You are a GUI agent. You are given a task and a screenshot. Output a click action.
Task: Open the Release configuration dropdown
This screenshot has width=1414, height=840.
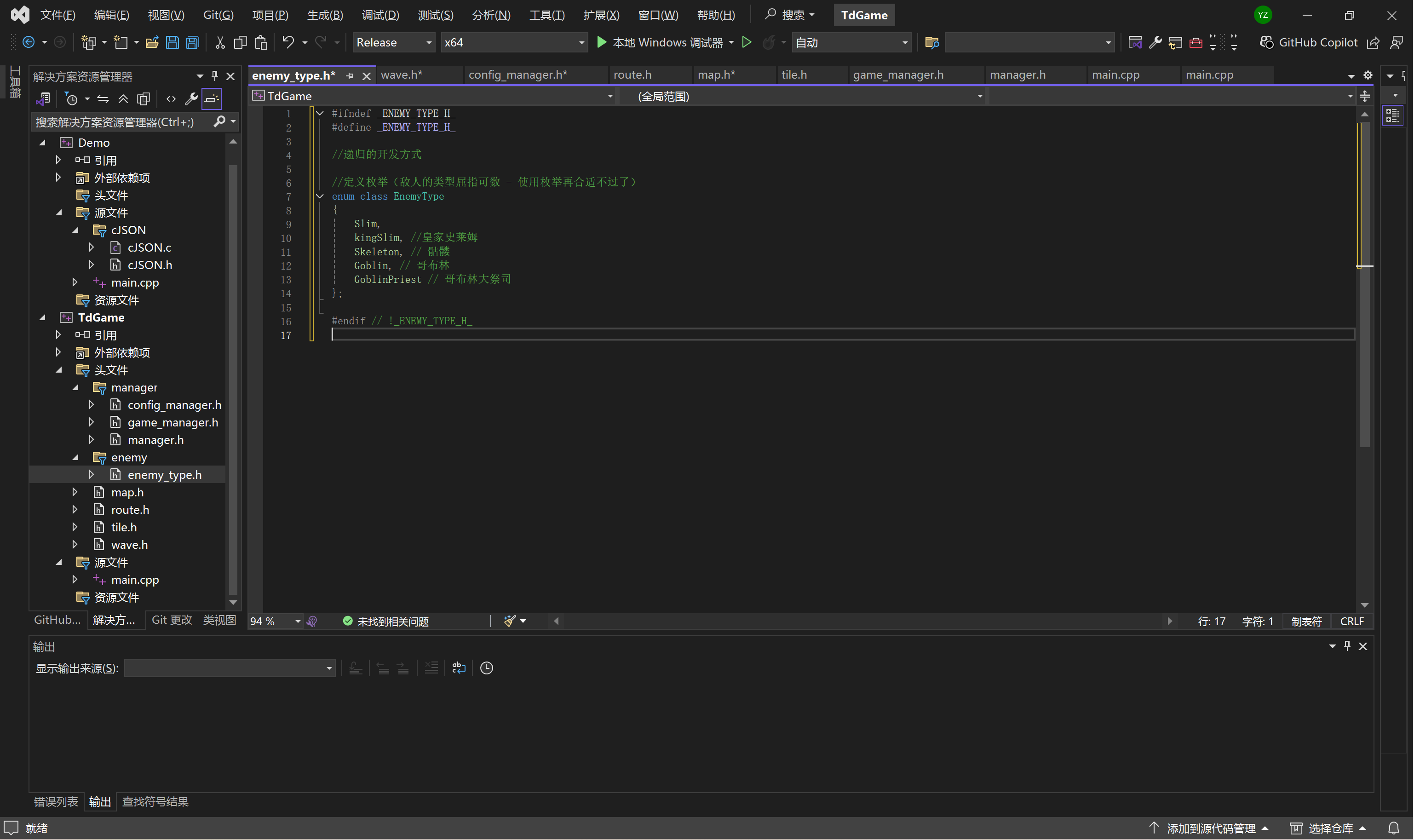point(394,42)
